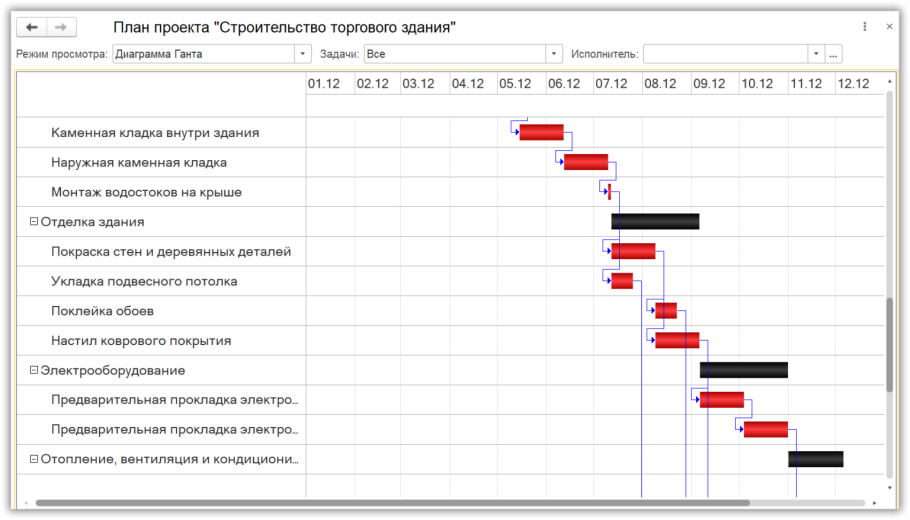The image size is (910, 520).
Task: Select task Монтаж водостоков на крыше
Action: (146, 192)
